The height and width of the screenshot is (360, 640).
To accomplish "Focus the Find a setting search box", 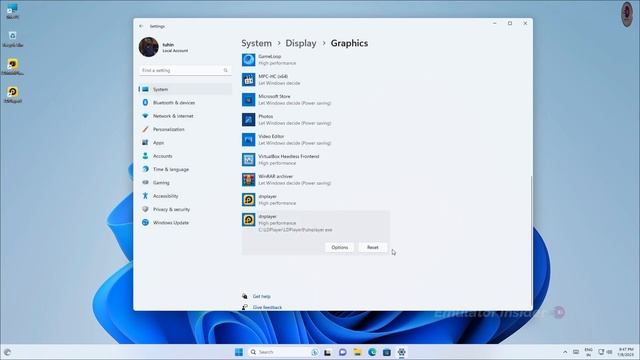I will 185,71.
